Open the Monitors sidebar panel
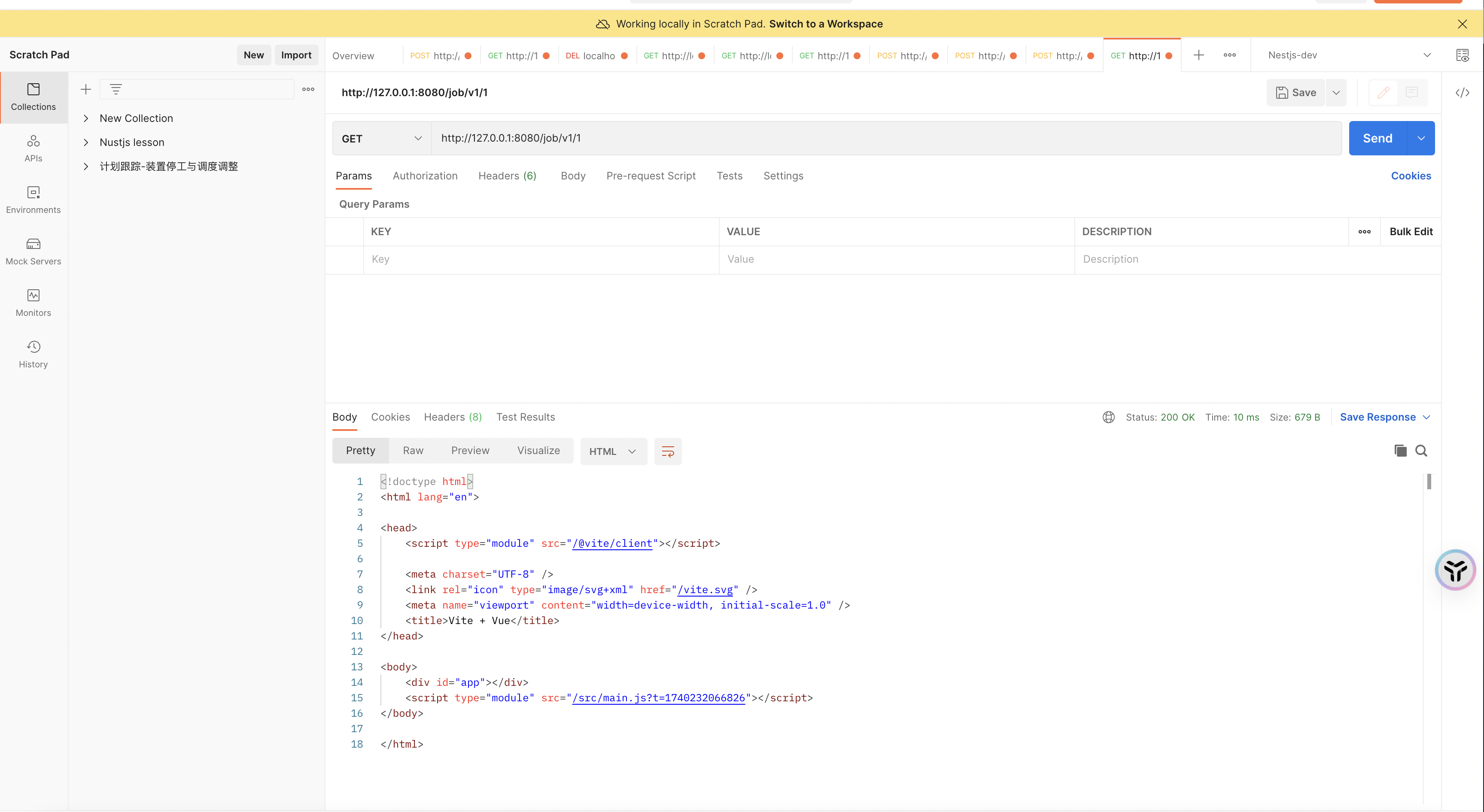The image size is (1484, 812). (33, 303)
